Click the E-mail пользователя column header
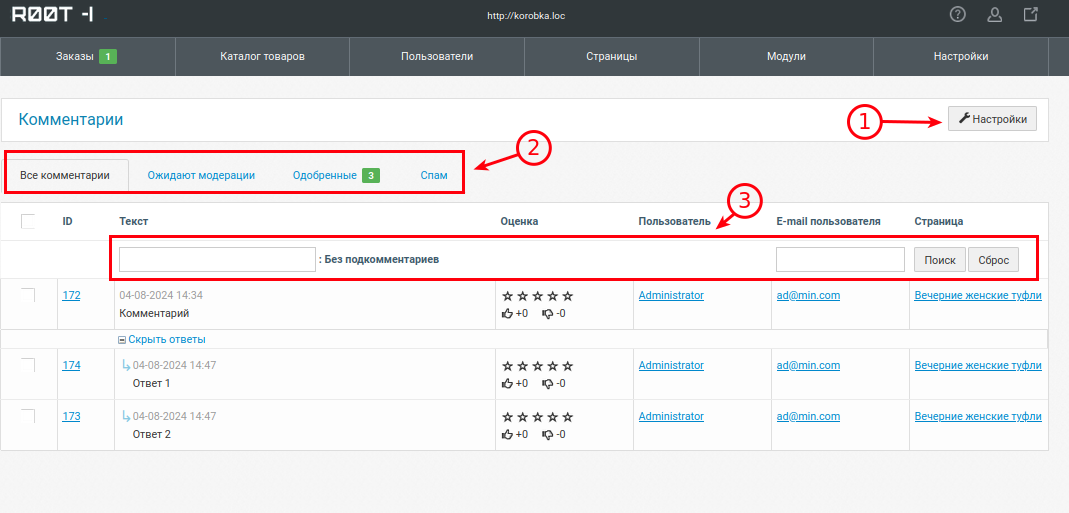 click(x=828, y=221)
